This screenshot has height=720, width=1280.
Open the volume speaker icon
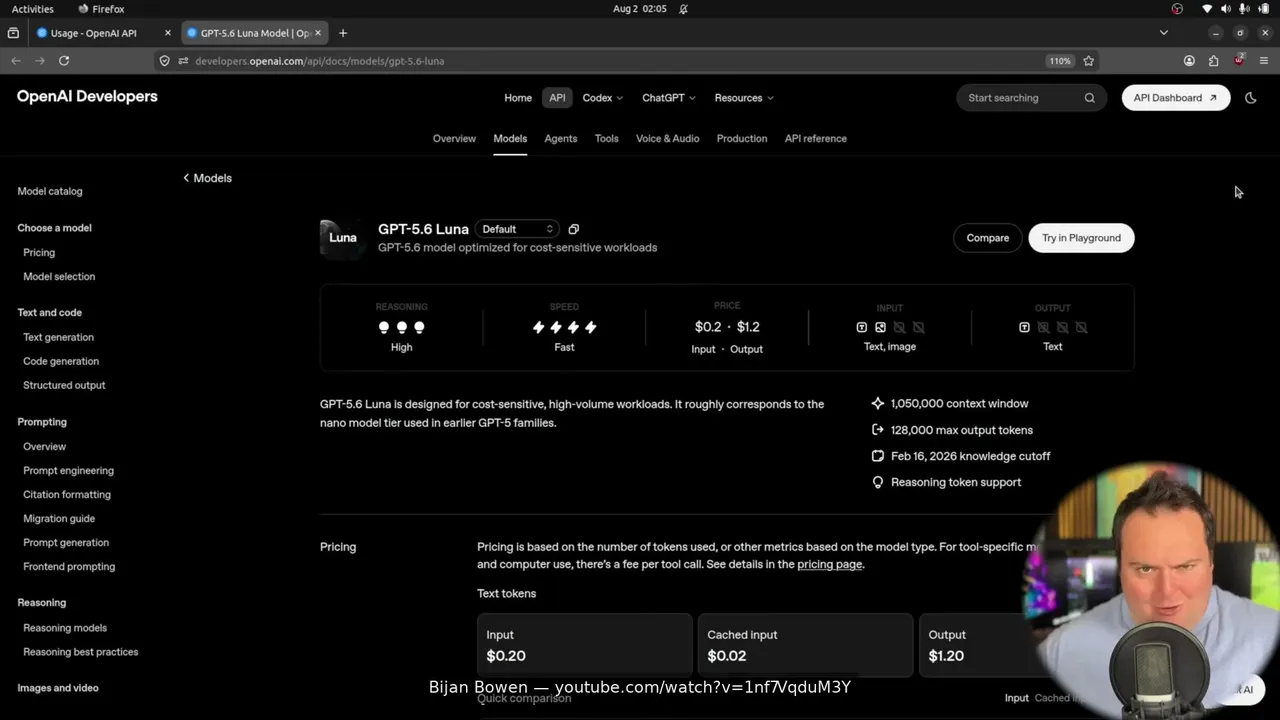(x=1225, y=9)
